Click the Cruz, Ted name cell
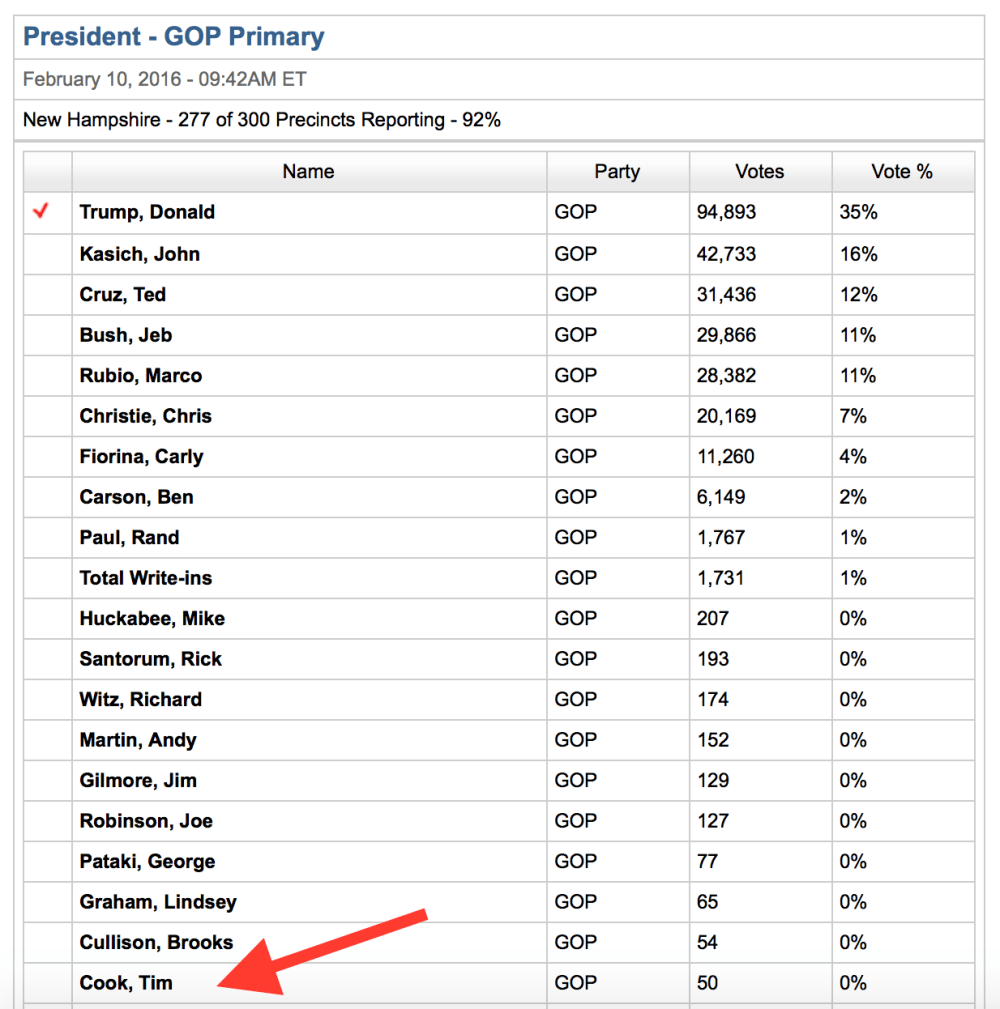Screen dimensions: 1000x1009 tap(123, 295)
